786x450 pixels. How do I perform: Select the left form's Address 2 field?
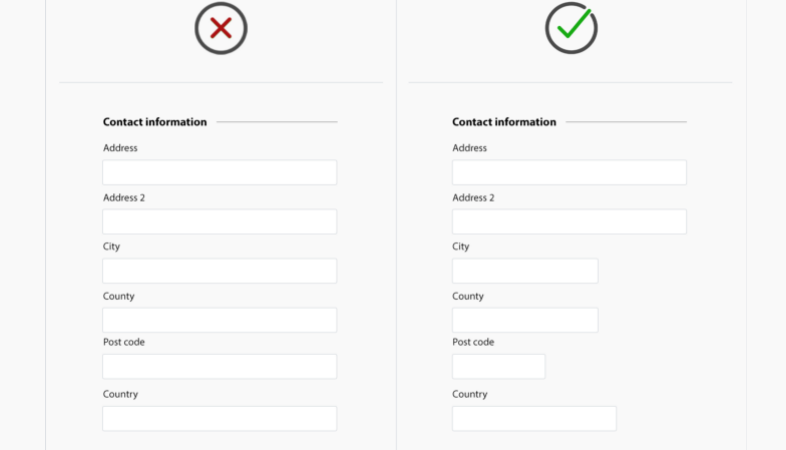[220, 221]
